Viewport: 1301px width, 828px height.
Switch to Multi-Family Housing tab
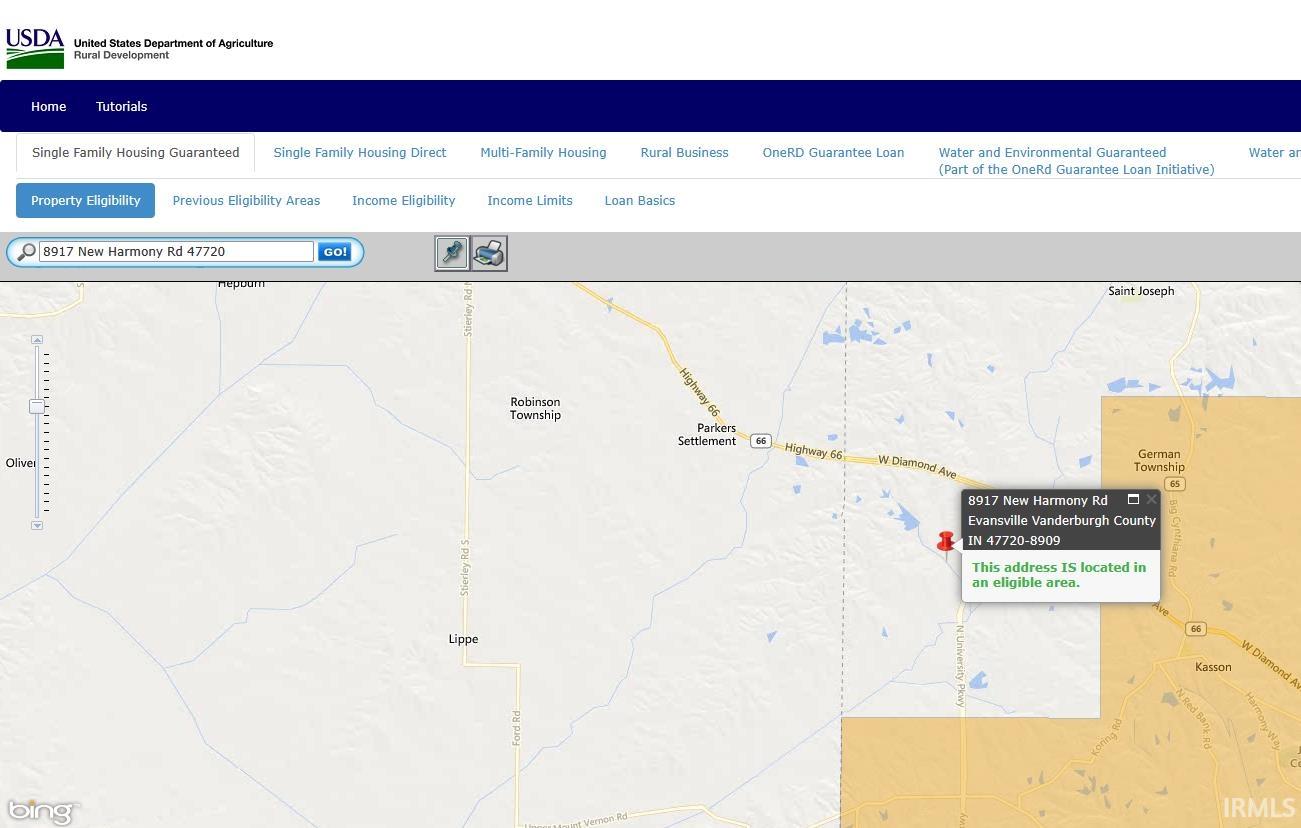(x=543, y=153)
